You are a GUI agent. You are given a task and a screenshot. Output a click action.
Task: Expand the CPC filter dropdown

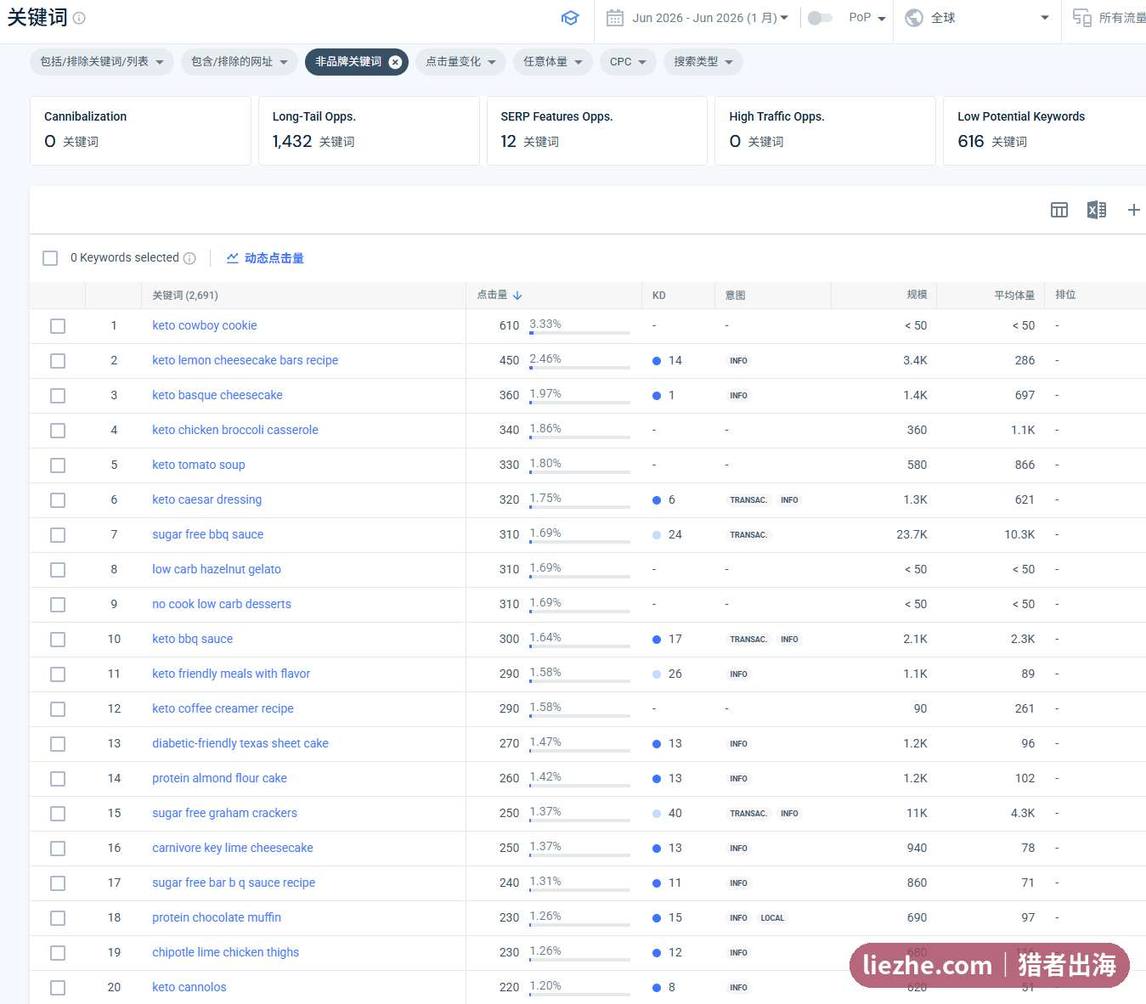pos(628,62)
